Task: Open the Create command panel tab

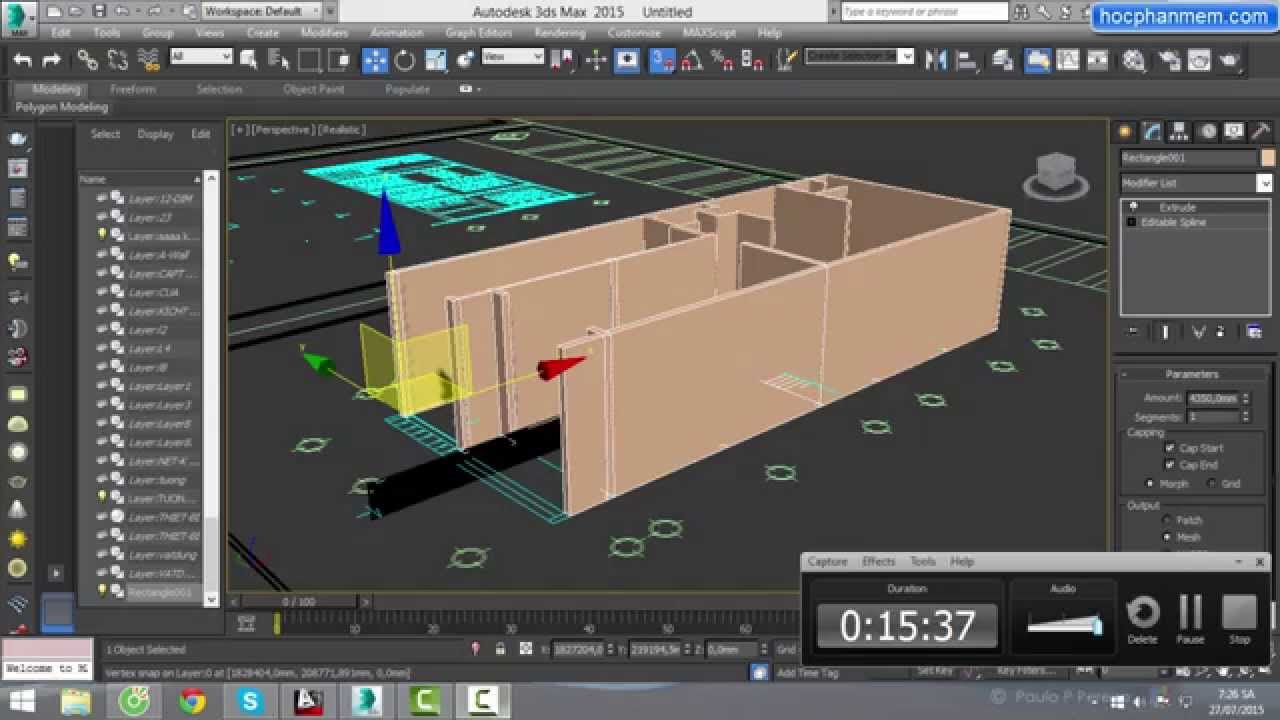Action: coord(1126,131)
